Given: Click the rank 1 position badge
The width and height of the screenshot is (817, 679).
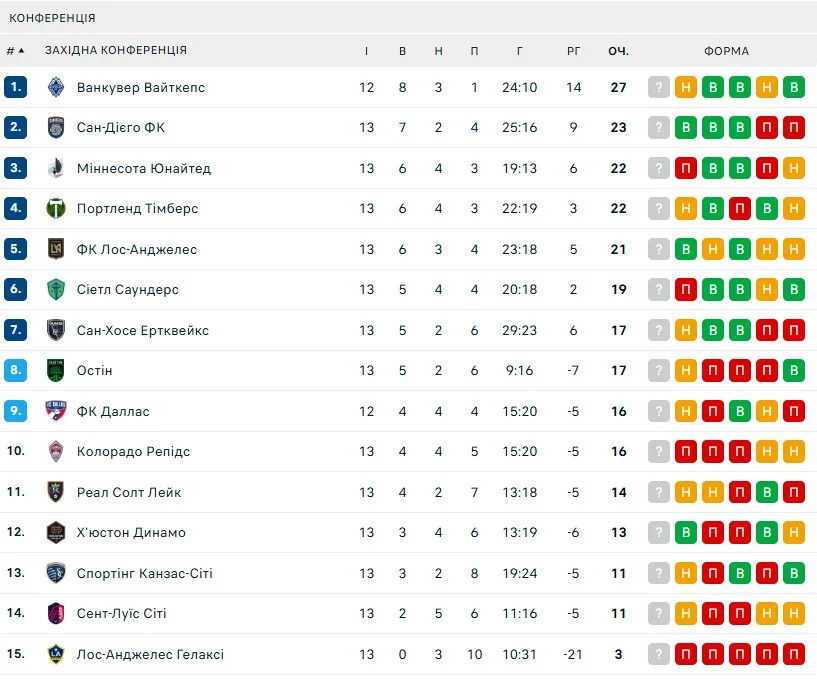Looking at the screenshot, I should click(x=15, y=87).
